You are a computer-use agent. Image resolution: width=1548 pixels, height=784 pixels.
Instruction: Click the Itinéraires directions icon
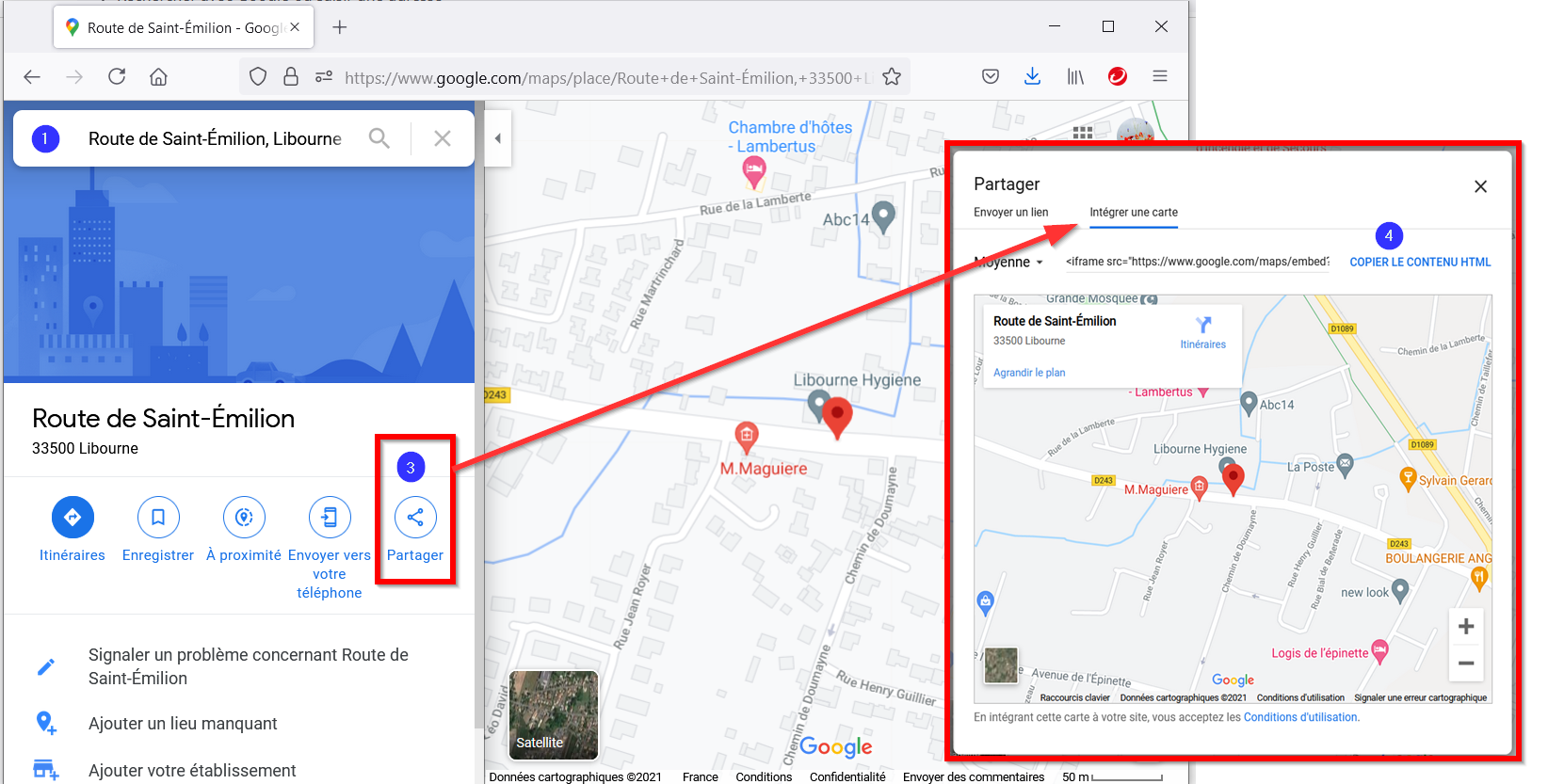73,517
